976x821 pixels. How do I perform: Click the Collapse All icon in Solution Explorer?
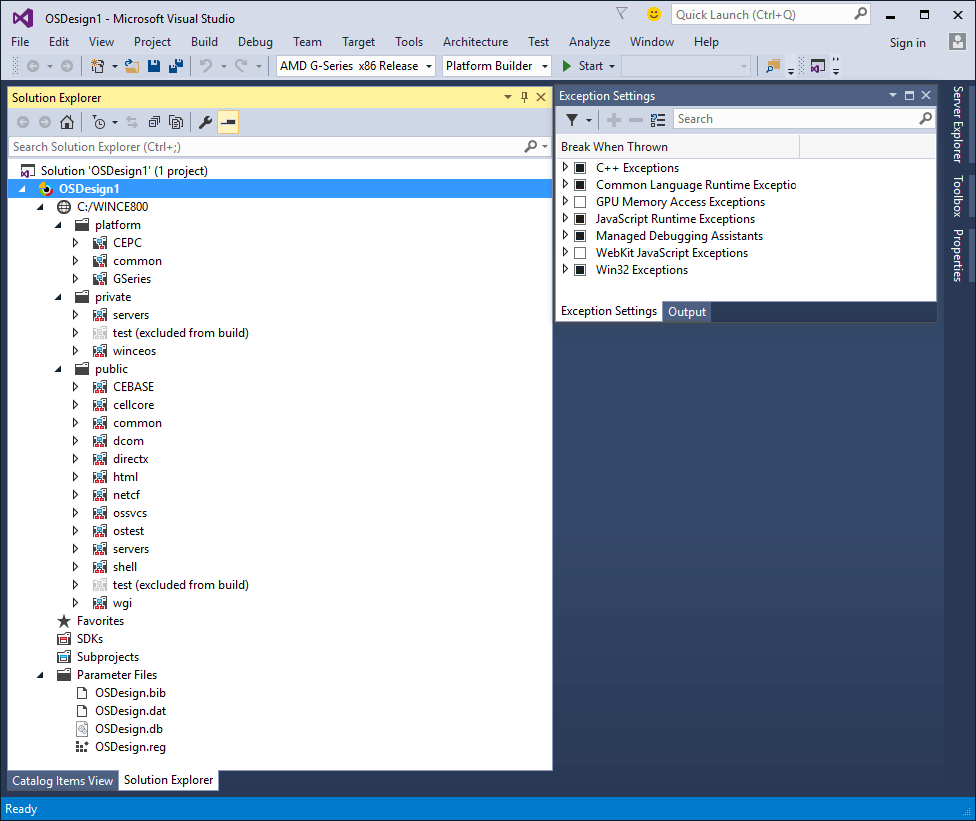click(x=154, y=122)
